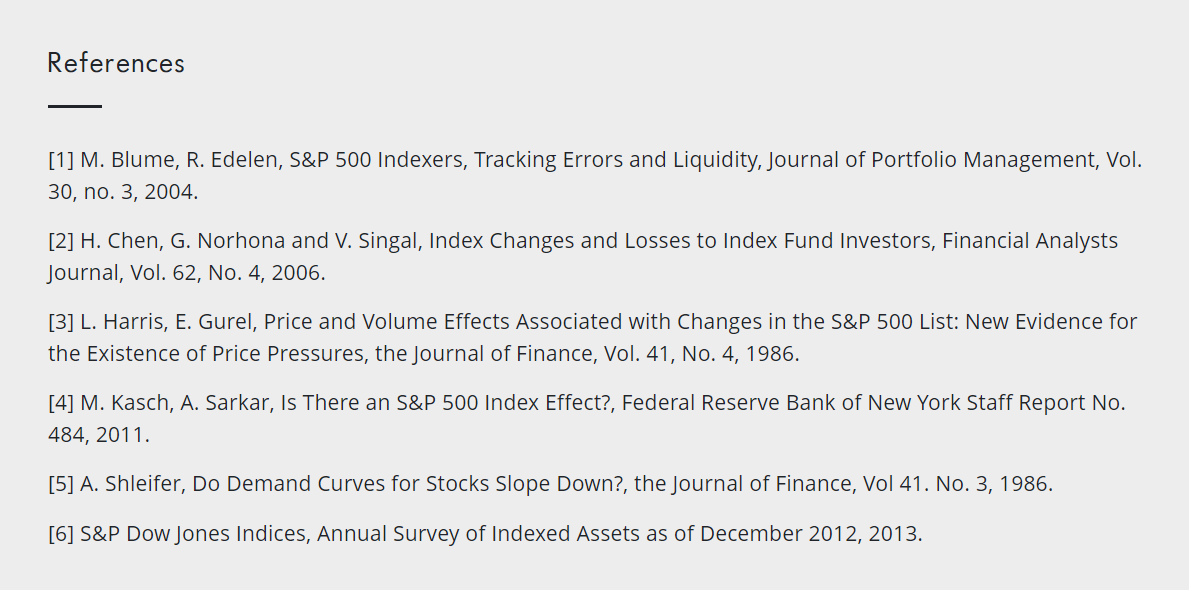Click the '484, 2011.' line

coord(99,435)
